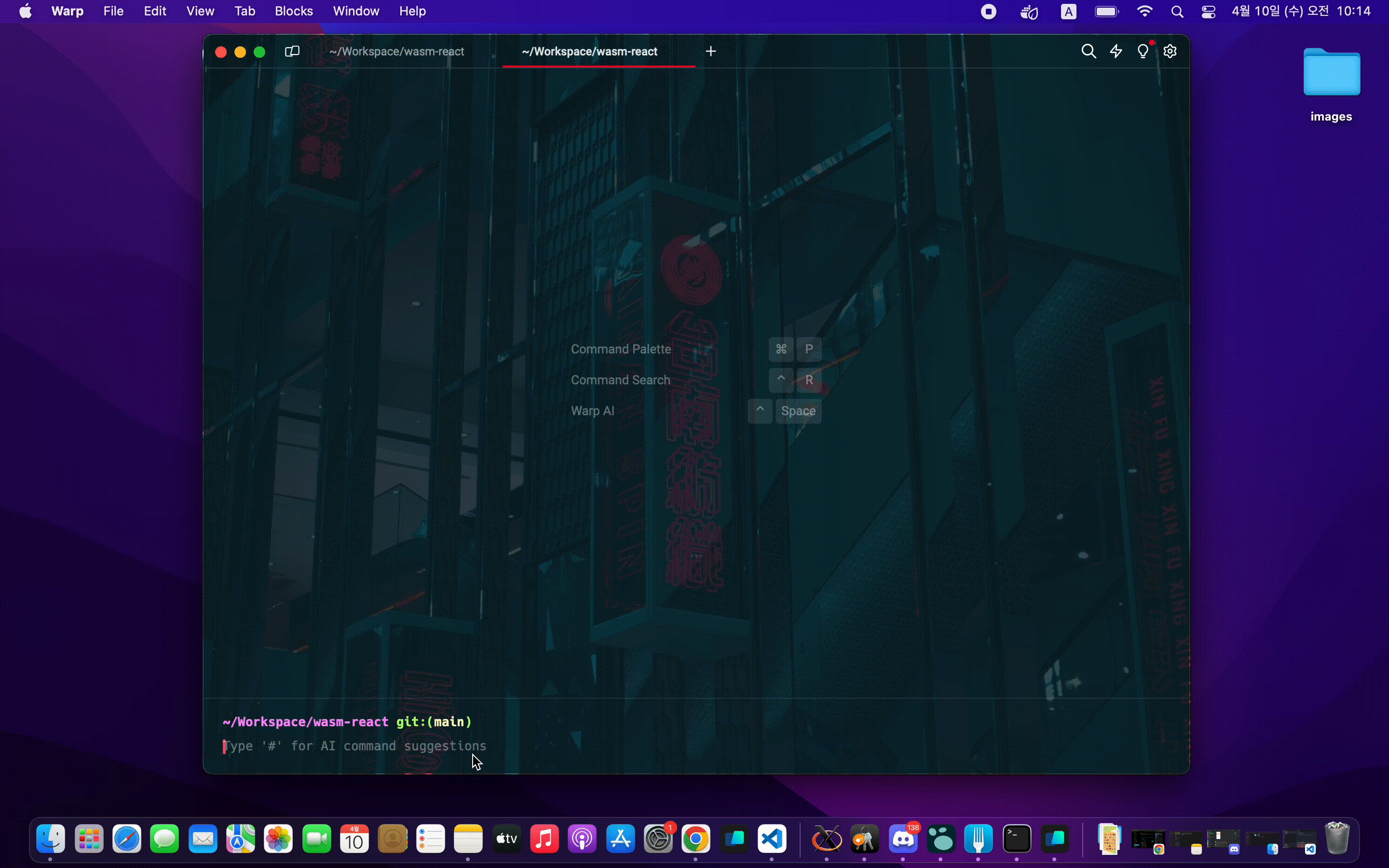Open the battery status menu
The height and width of the screenshot is (868, 1389).
pyautogui.click(x=1107, y=12)
